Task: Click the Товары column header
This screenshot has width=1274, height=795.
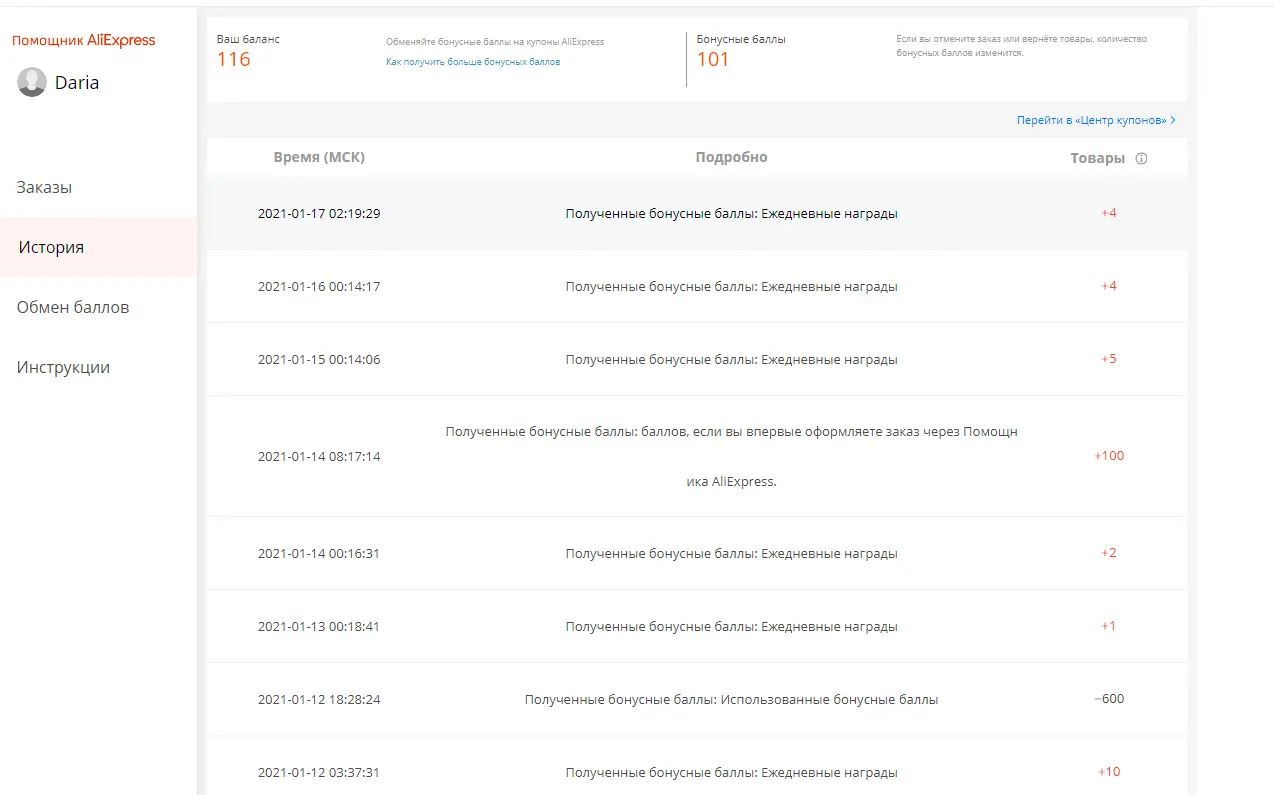Action: [1098, 158]
